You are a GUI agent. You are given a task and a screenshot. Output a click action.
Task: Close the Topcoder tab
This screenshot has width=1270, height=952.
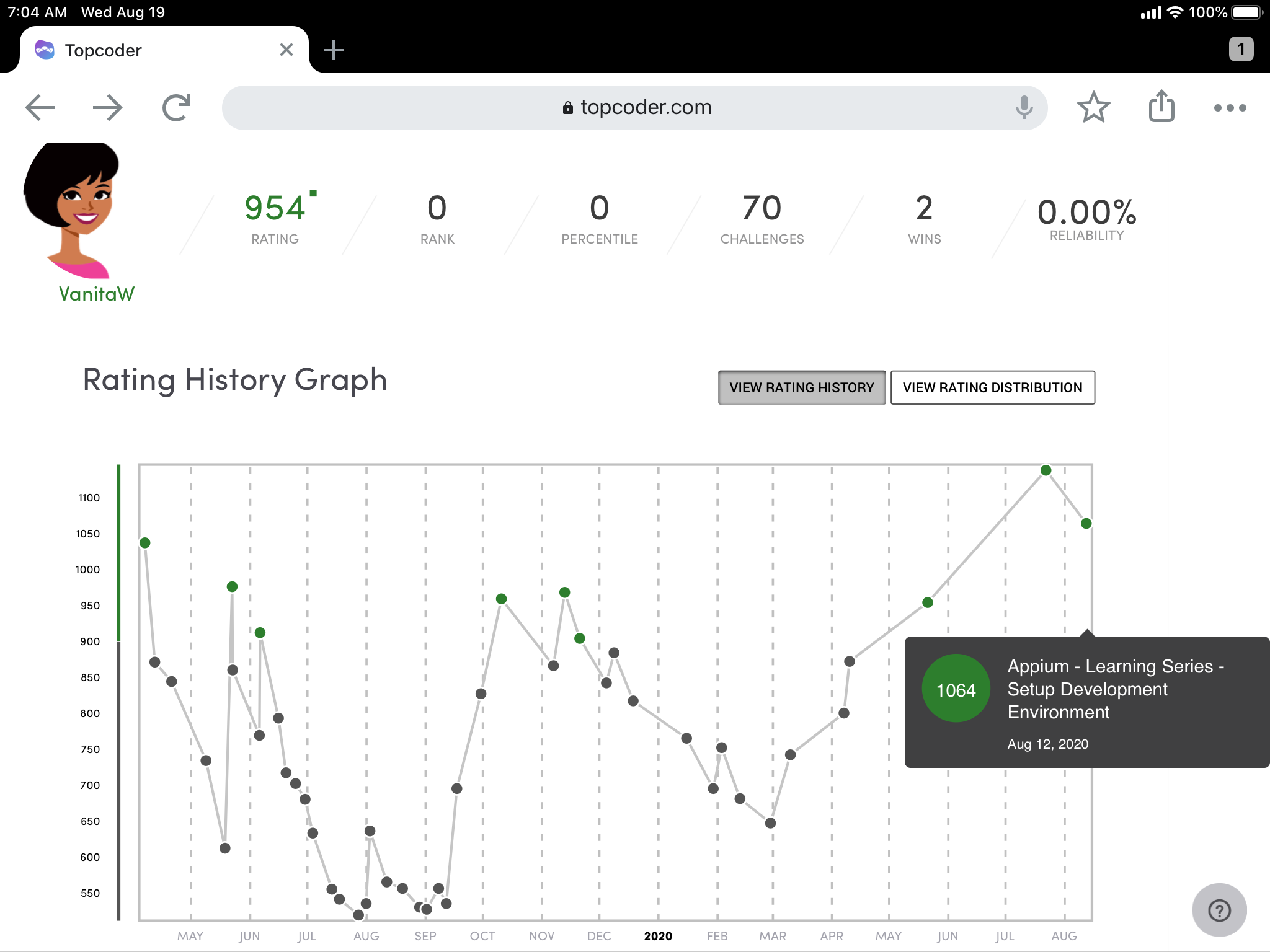coord(286,50)
